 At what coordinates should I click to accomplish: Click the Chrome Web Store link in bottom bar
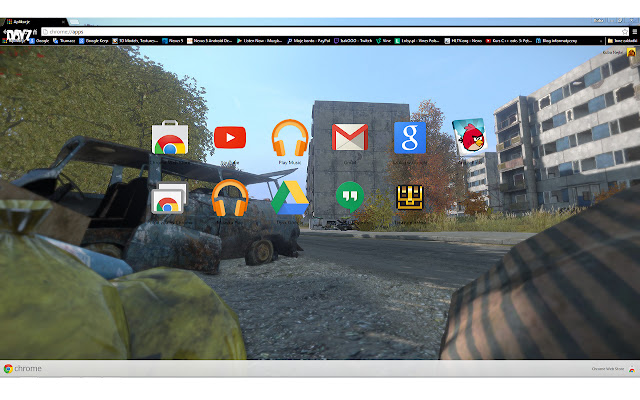click(x=613, y=369)
